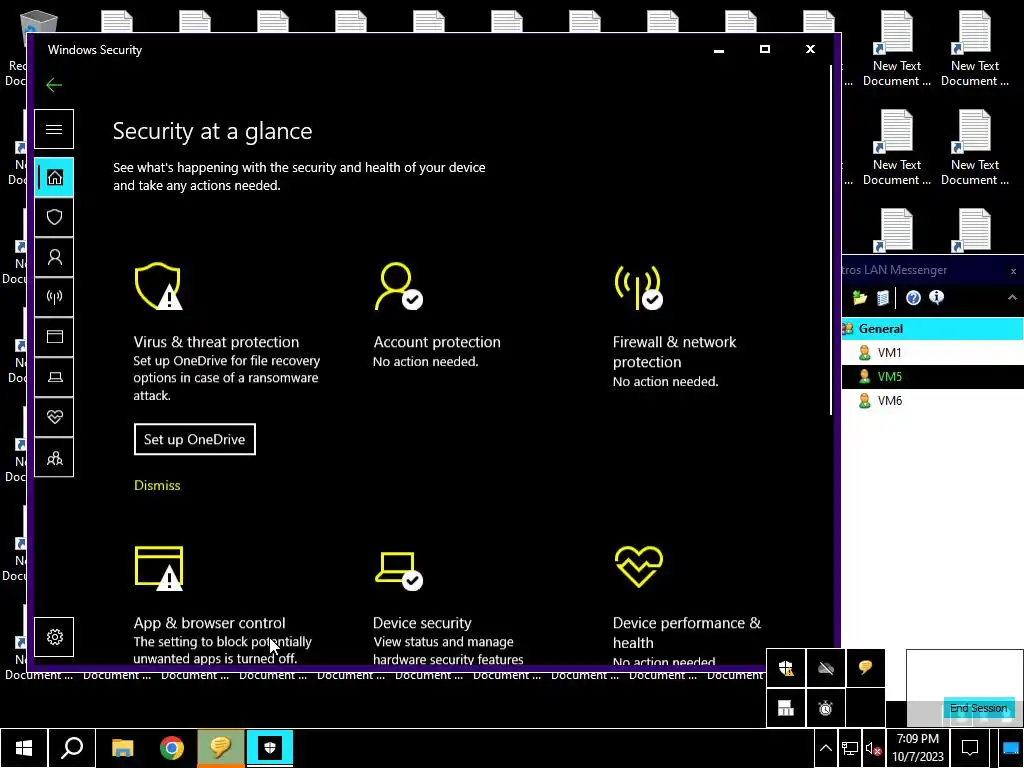Click the Account protection person tile icon
The image size is (1024, 768).
coord(398,286)
